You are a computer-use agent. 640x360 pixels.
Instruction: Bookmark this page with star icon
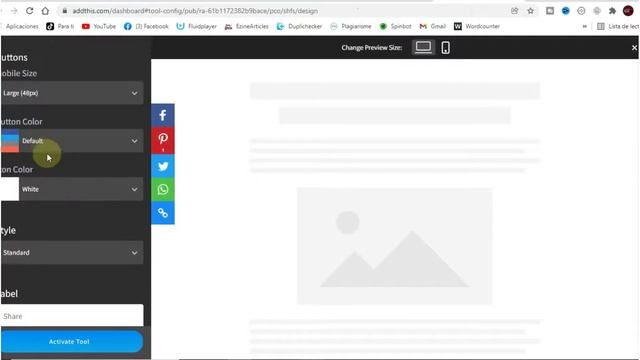pos(530,11)
